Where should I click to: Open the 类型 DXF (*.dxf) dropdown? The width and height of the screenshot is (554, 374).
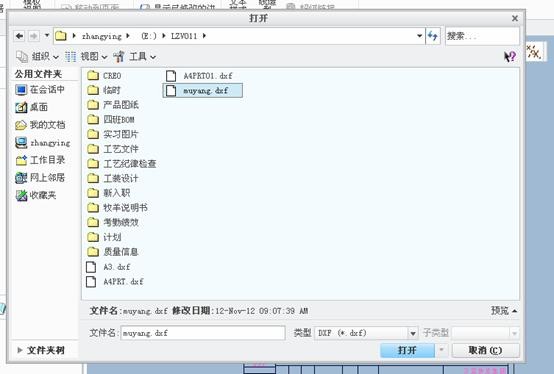click(366, 333)
